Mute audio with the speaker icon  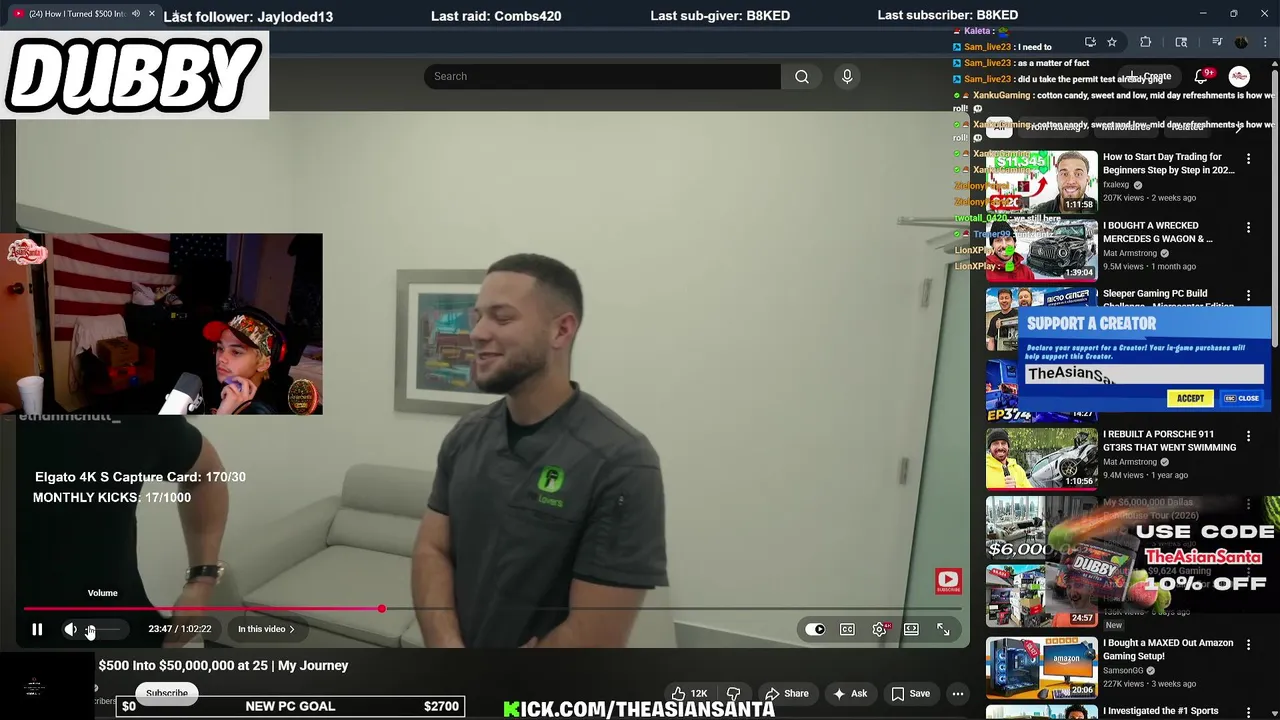[x=70, y=629]
